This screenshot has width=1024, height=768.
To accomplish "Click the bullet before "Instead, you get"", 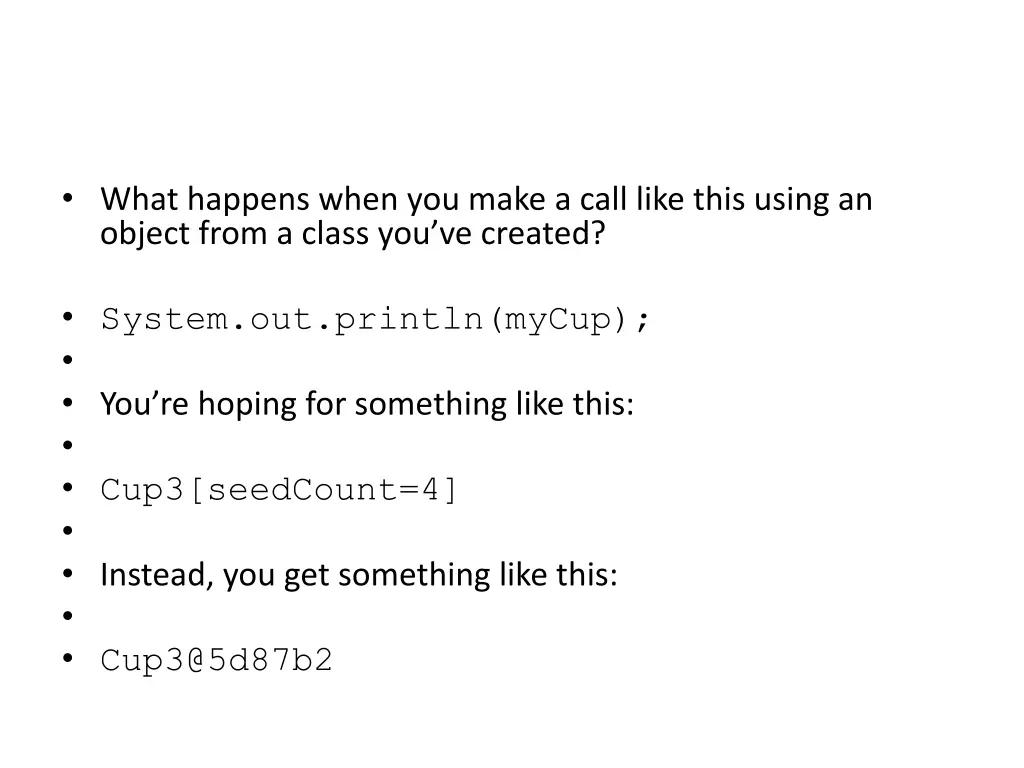I will tap(68, 573).
